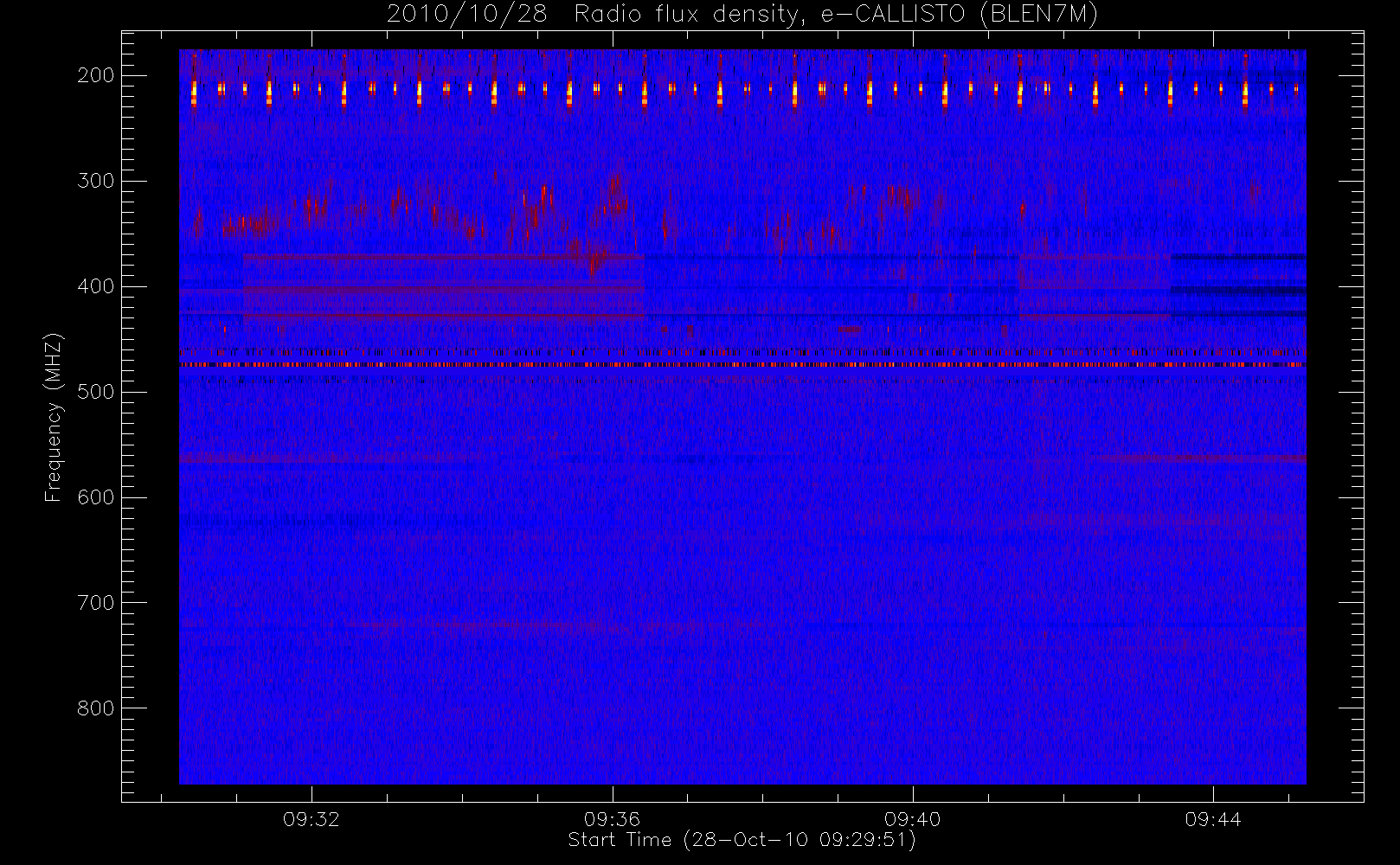
Task: Select the 700 frequency tick label
Action: click(96, 603)
